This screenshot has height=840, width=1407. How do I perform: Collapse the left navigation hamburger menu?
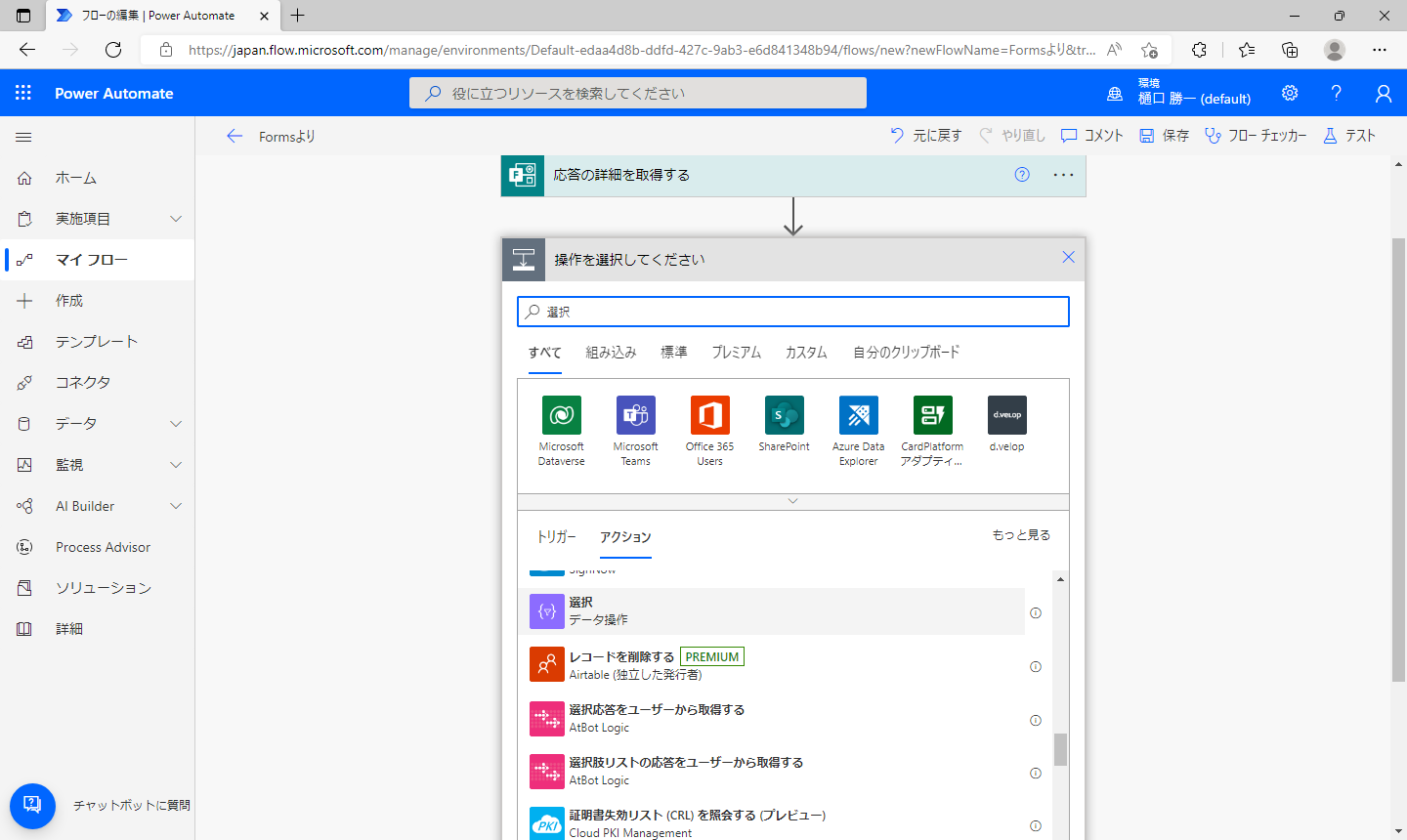point(24,138)
